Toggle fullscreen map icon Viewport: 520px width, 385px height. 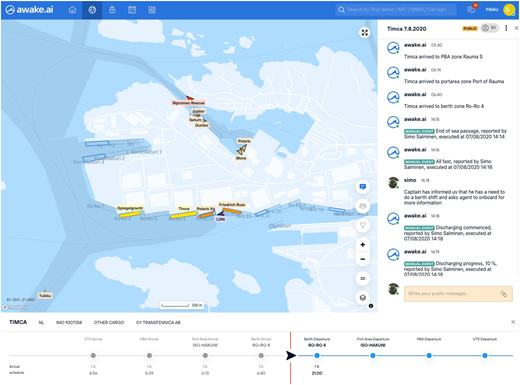pos(365,33)
